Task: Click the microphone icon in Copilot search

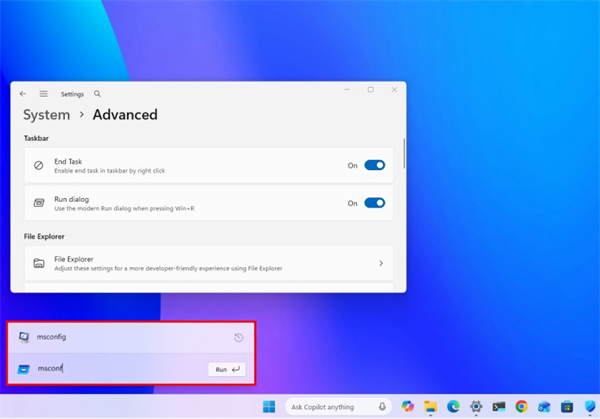Action: pos(382,407)
